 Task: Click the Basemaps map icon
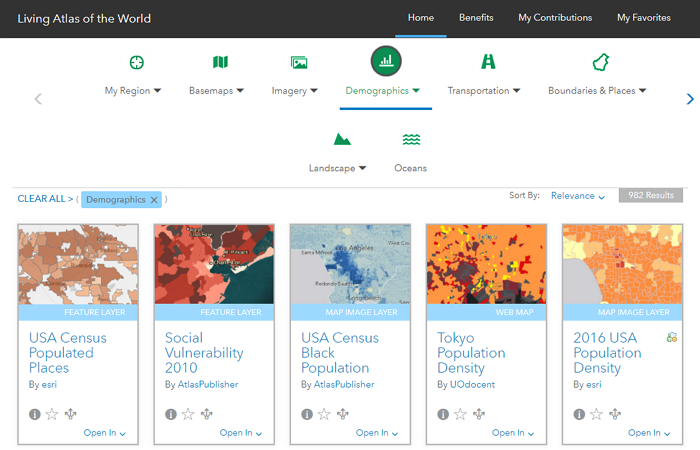220,62
